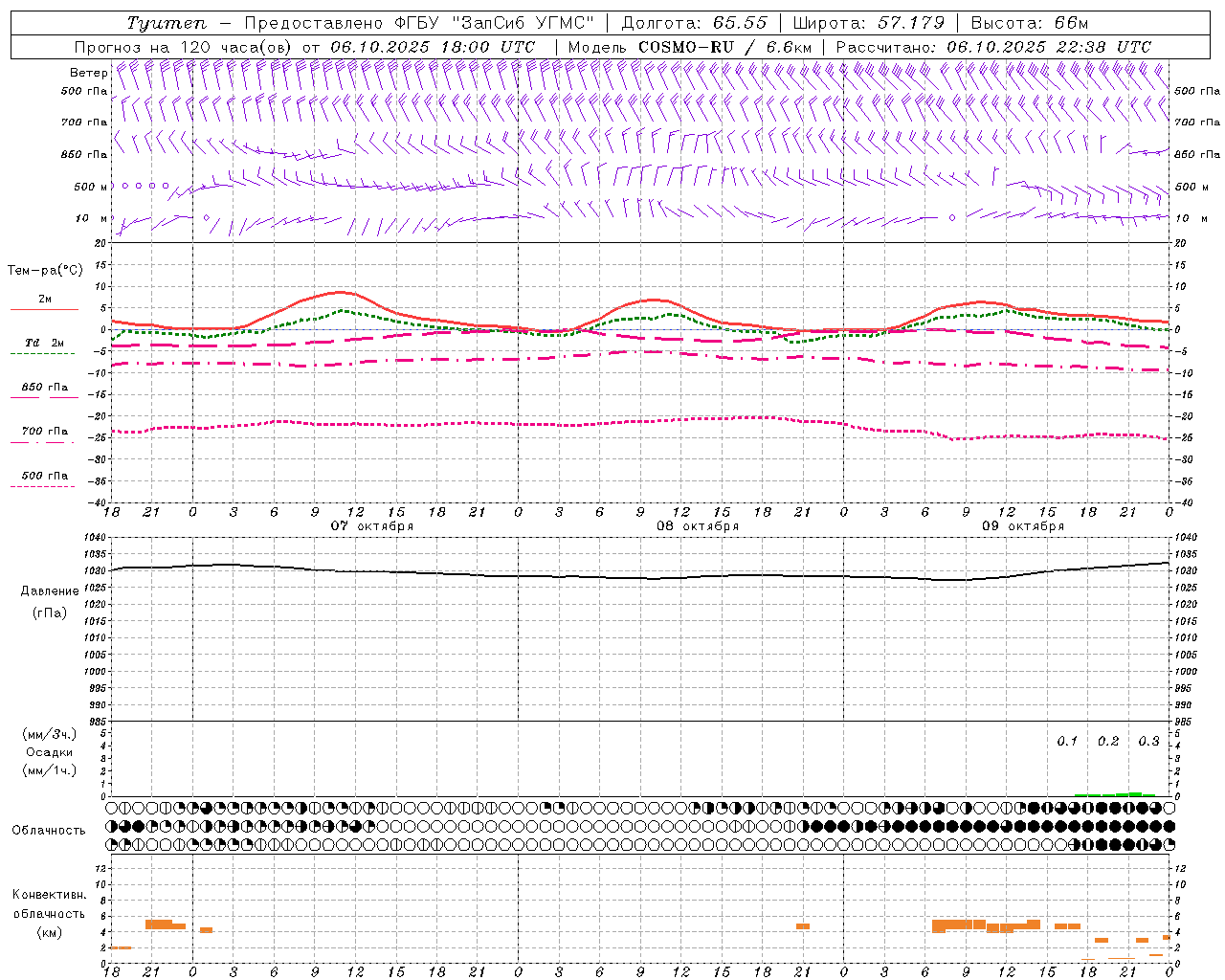Image resolution: width=1225 pixels, height=980 pixels.
Task: Click the 09 октября date label
Action: pyautogui.click(x=1023, y=526)
